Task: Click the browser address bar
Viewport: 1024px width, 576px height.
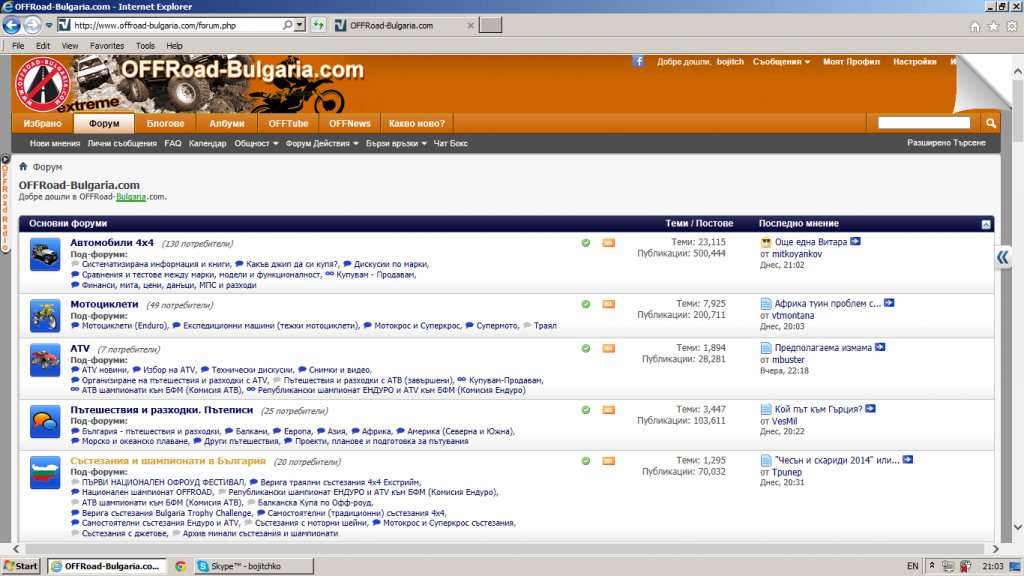Action: [175, 25]
